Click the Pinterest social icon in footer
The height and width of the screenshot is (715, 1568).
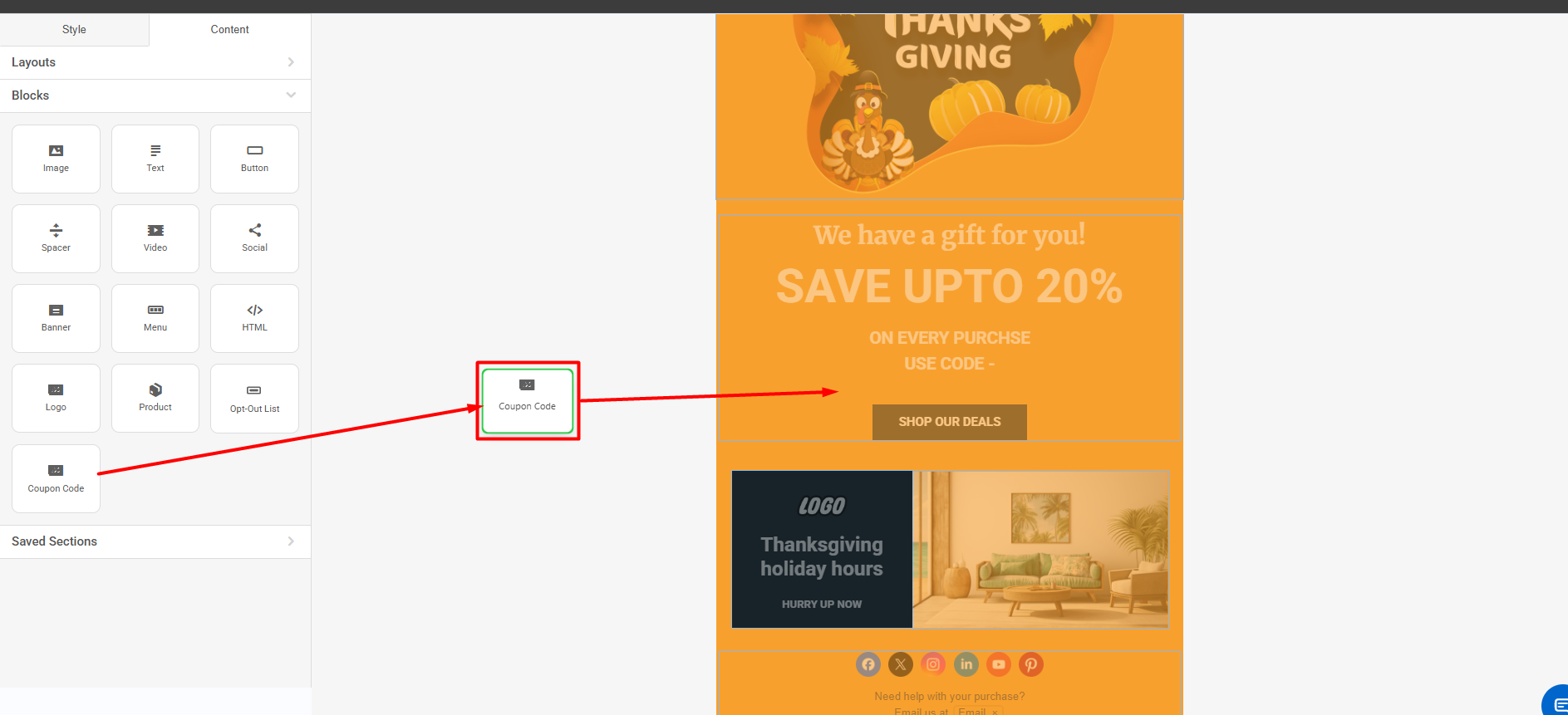pos(1031,664)
